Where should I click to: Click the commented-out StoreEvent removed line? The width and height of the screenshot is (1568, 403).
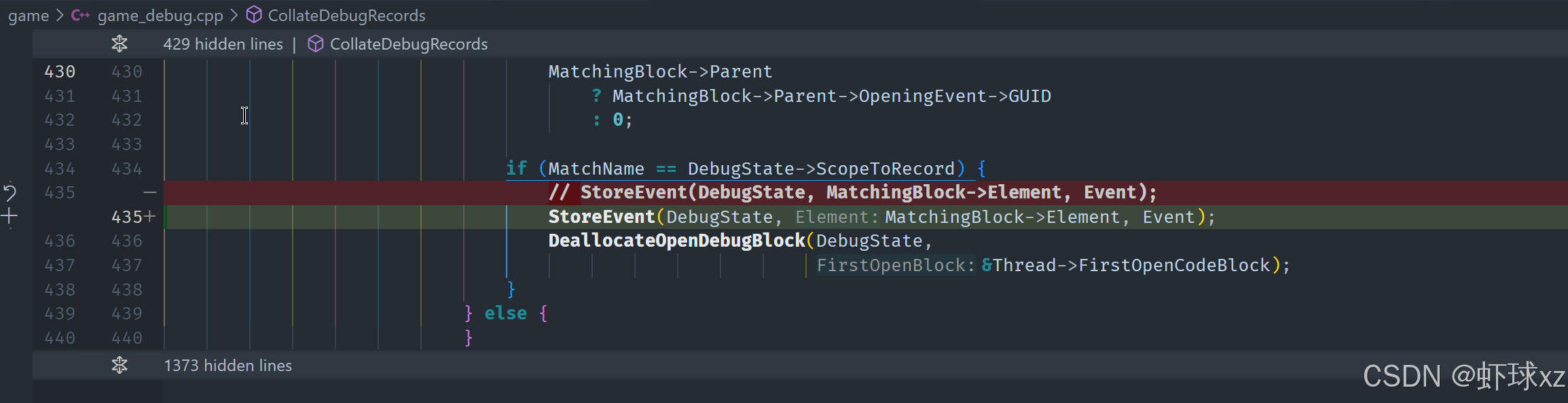852,192
